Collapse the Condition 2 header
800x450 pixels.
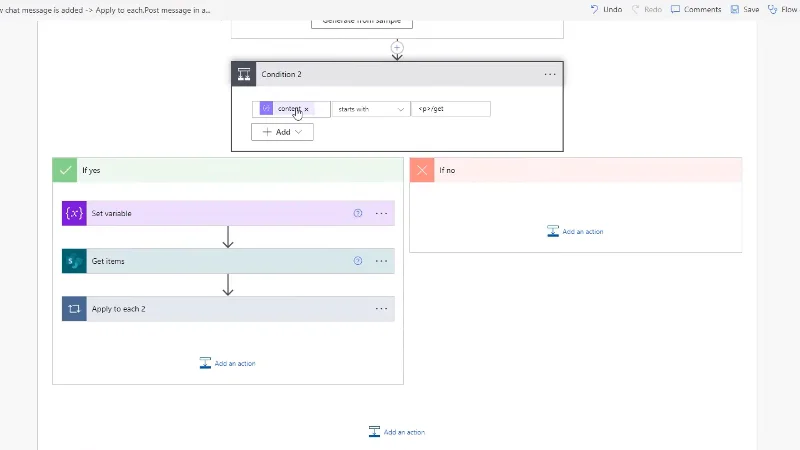pyautogui.click(x=397, y=74)
